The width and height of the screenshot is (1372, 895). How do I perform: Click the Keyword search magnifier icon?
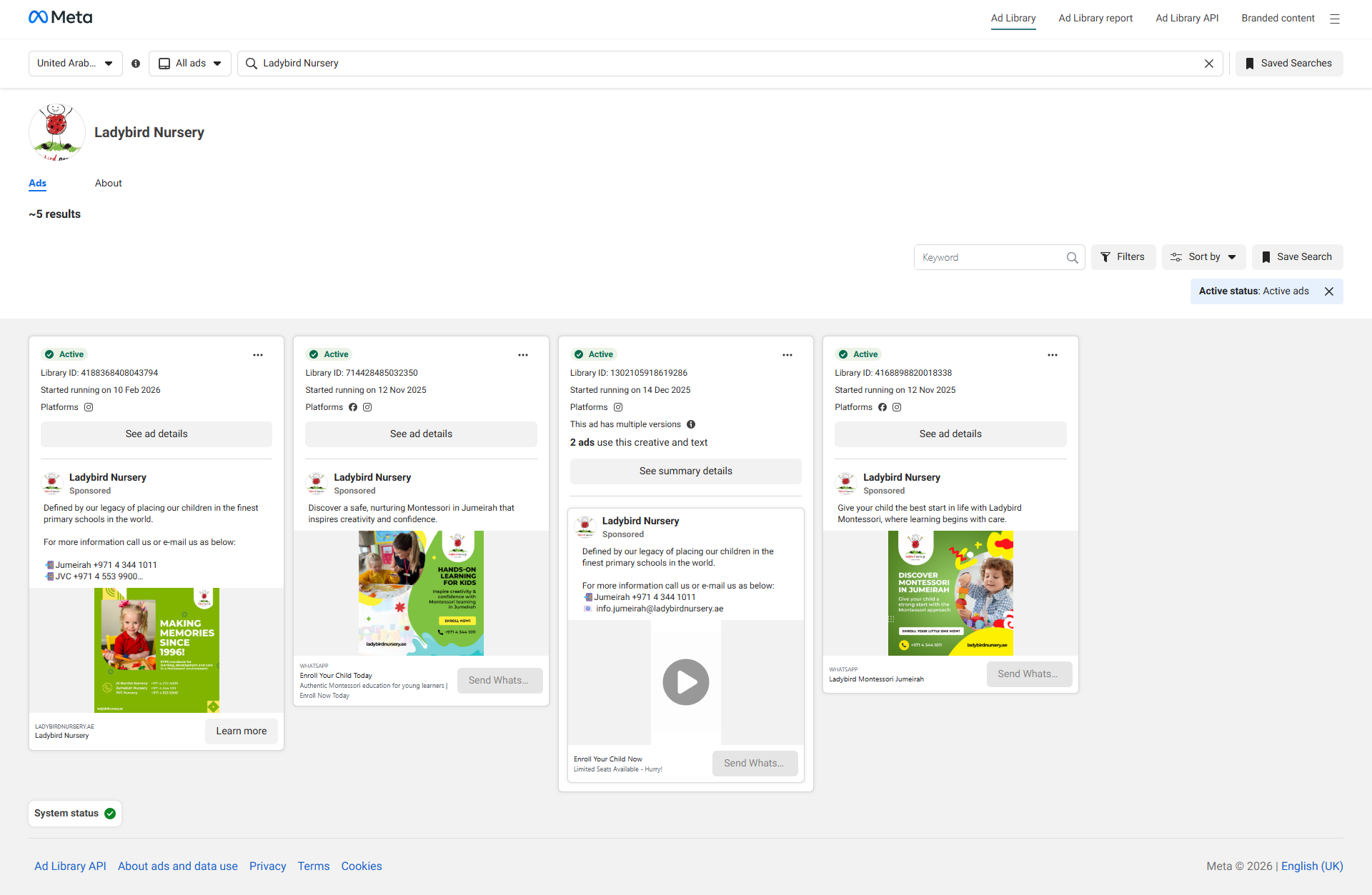tap(1072, 257)
